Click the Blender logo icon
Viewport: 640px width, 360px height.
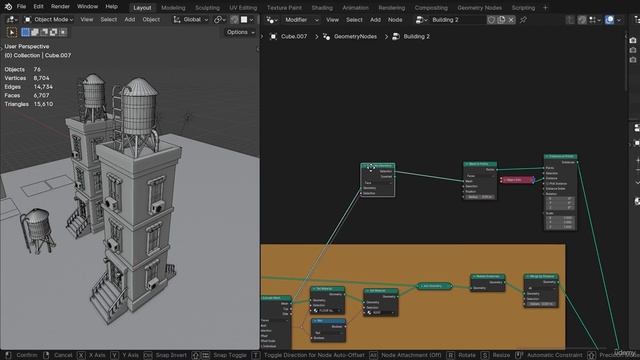(x=8, y=7)
